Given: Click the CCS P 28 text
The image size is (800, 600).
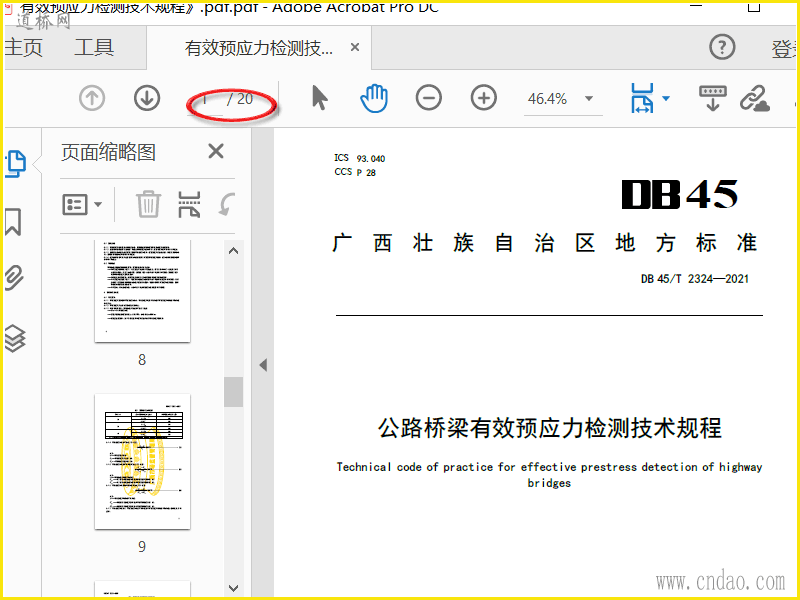Looking at the screenshot, I should click(x=355, y=172).
